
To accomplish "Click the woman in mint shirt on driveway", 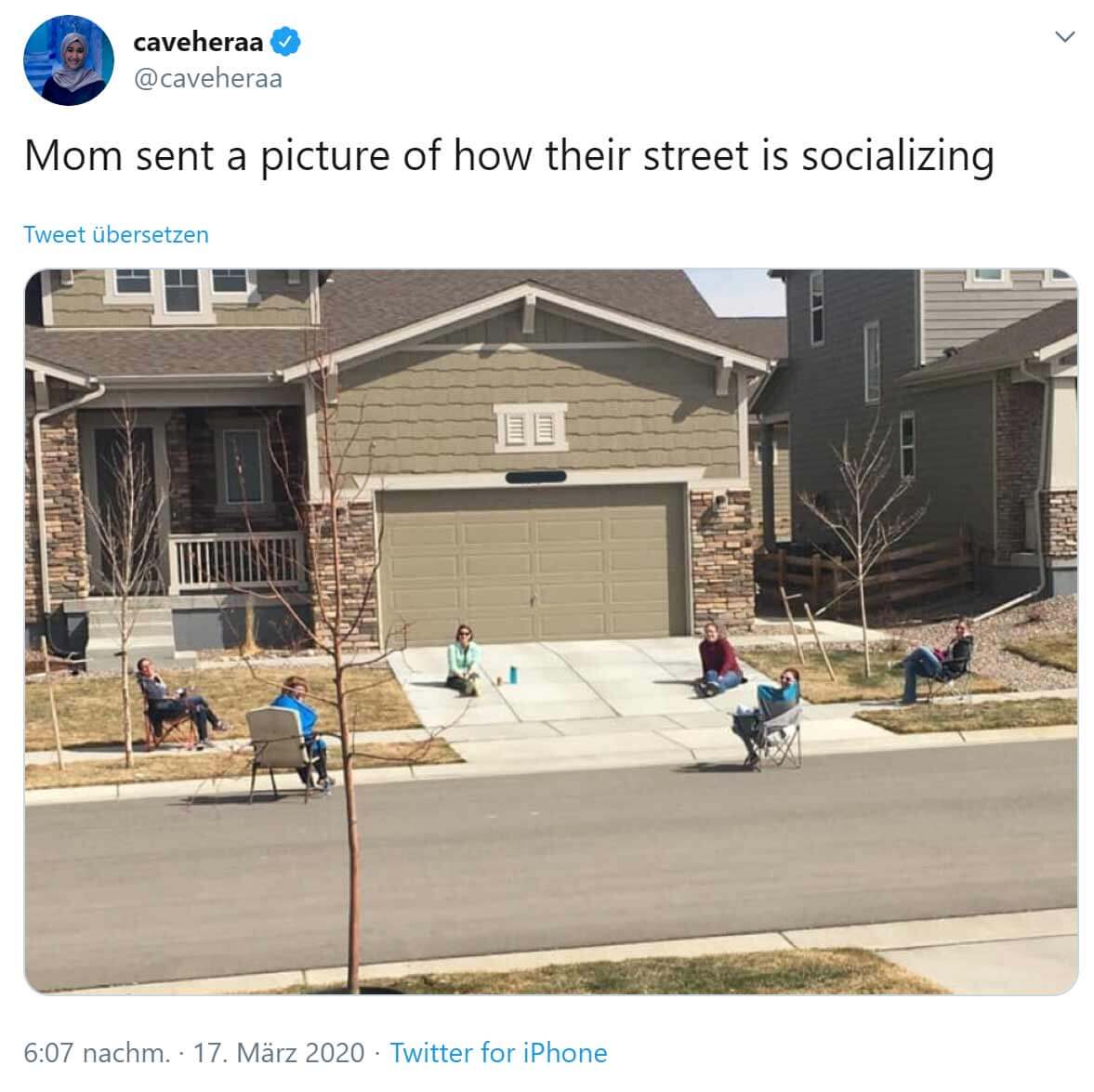I will coord(463,661).
